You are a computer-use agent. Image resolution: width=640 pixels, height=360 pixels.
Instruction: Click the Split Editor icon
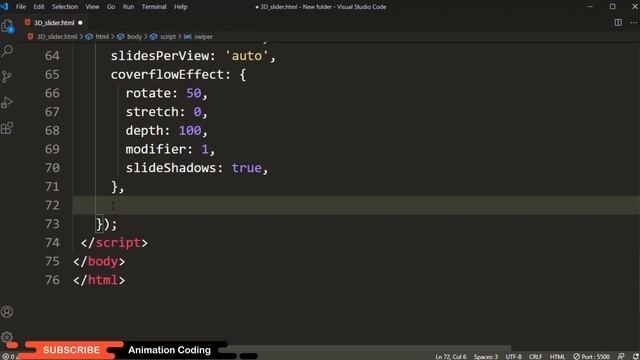[x=618, y=23]
